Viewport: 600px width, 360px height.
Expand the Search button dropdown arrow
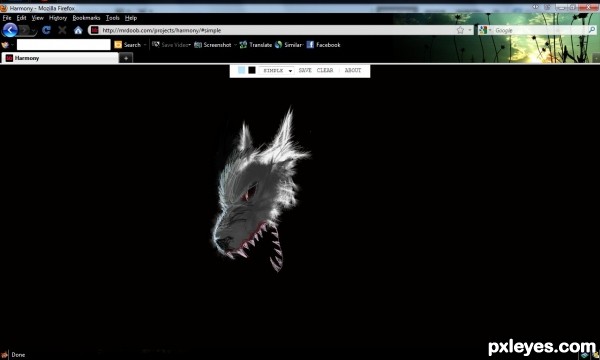point(145,45)
